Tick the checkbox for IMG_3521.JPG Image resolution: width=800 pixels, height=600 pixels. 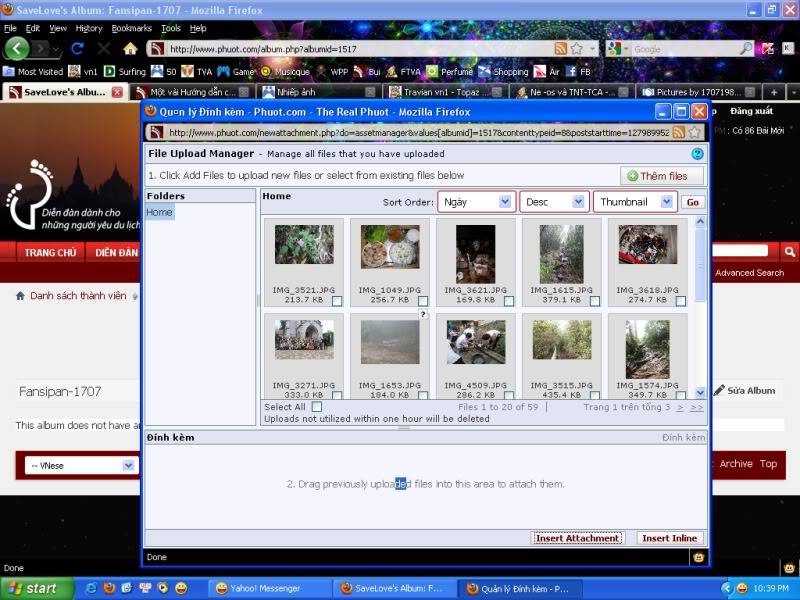point(337,301)
